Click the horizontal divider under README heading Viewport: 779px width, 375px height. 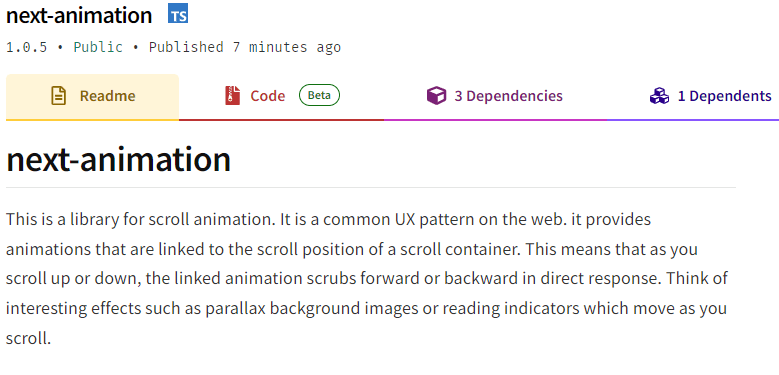[x=371, y=187]
